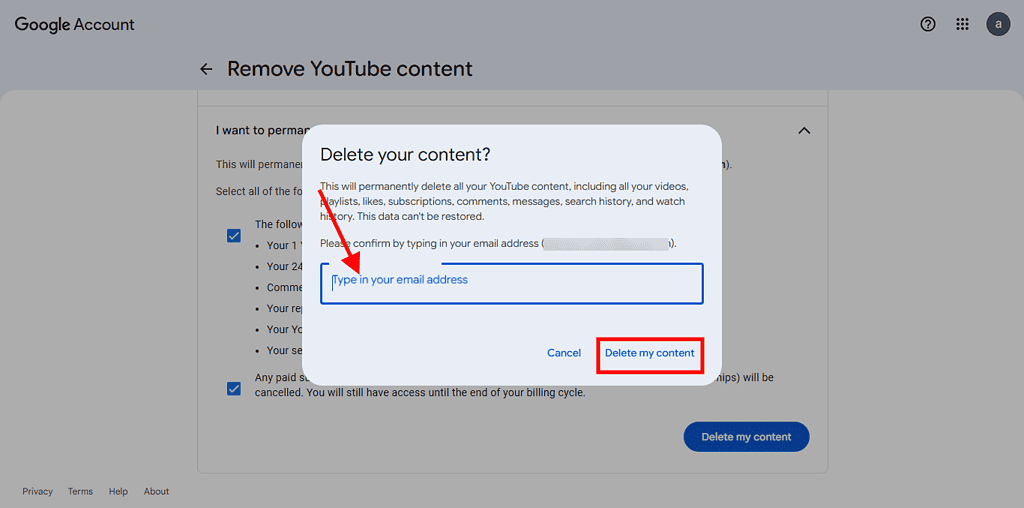The image size is (1024, 508).
Task: Collapse the 'I want to permanently' section chevron
Action: (805, 131)
